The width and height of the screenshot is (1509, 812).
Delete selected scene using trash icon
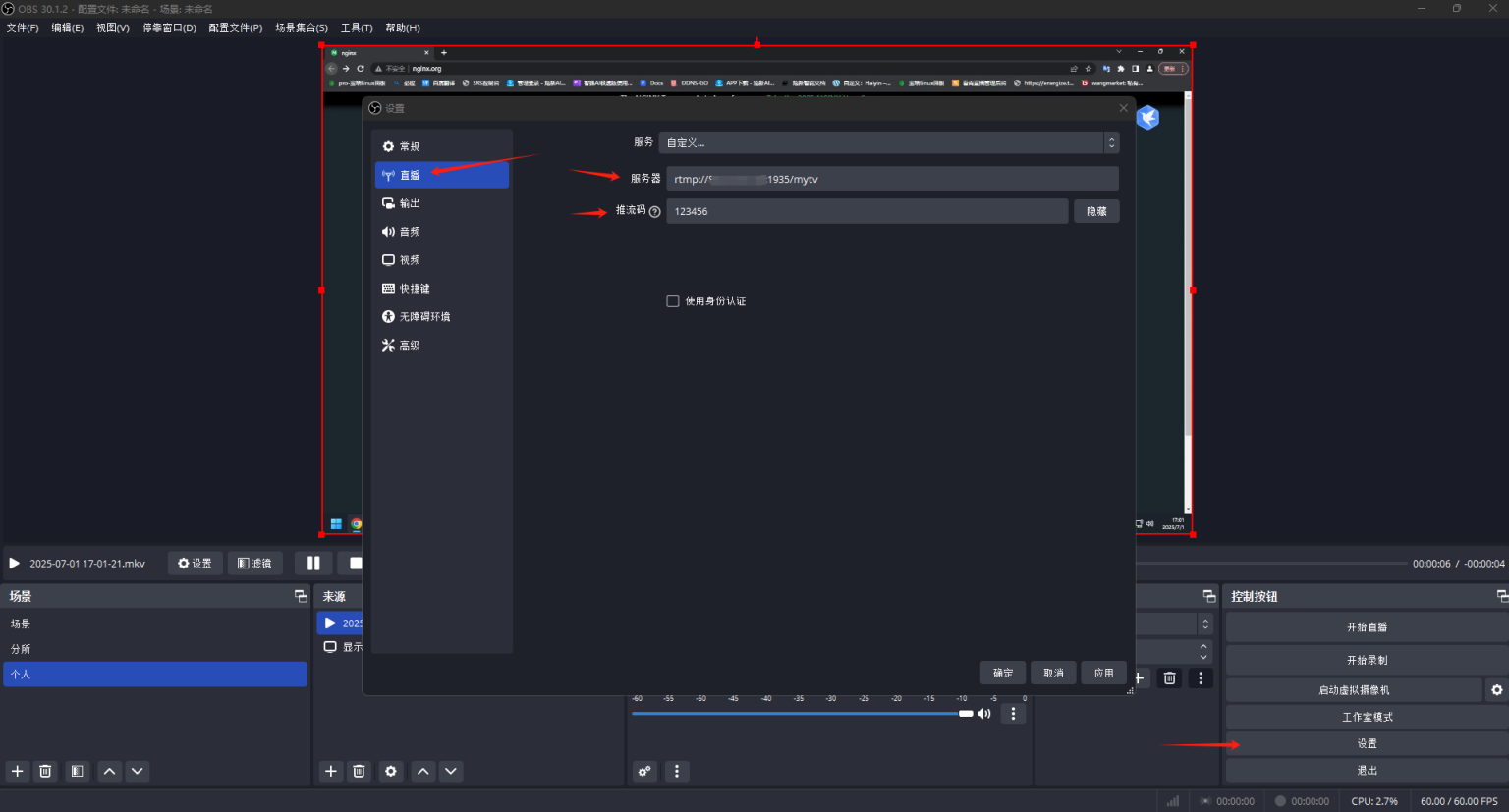pyautogui.click(x=45, y=771)
